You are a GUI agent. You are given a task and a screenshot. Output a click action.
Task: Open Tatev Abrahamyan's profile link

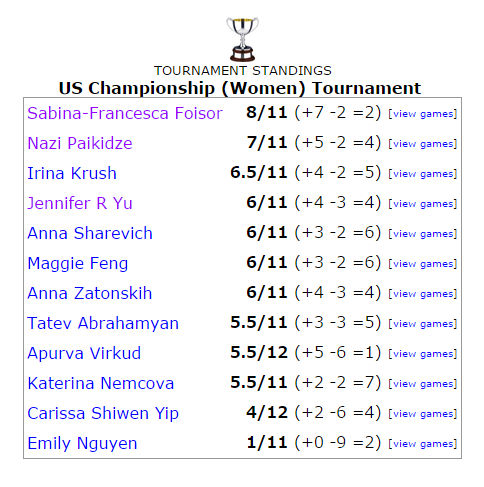click(103, 323)
